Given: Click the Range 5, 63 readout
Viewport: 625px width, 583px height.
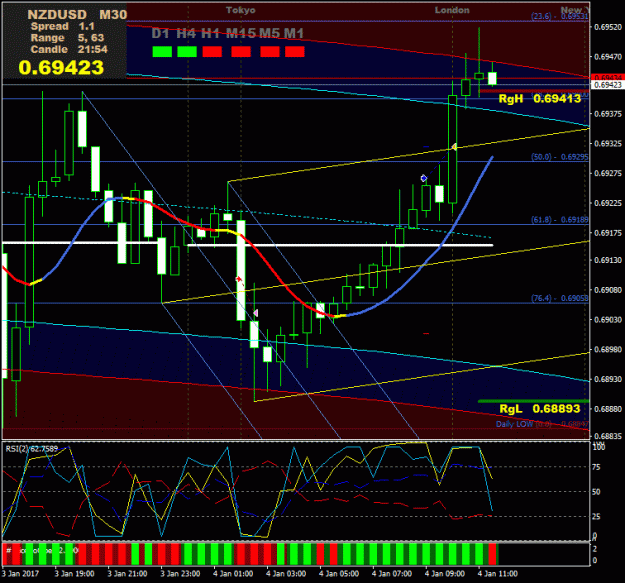Looking at the screenshot, I should pyautogui.click(x=67, y=38).
